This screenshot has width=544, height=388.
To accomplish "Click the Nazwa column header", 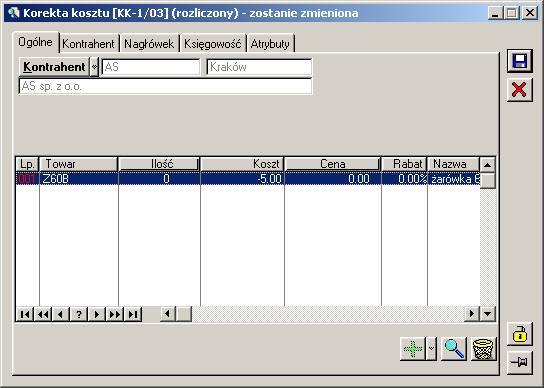I will tap(453, 164).
